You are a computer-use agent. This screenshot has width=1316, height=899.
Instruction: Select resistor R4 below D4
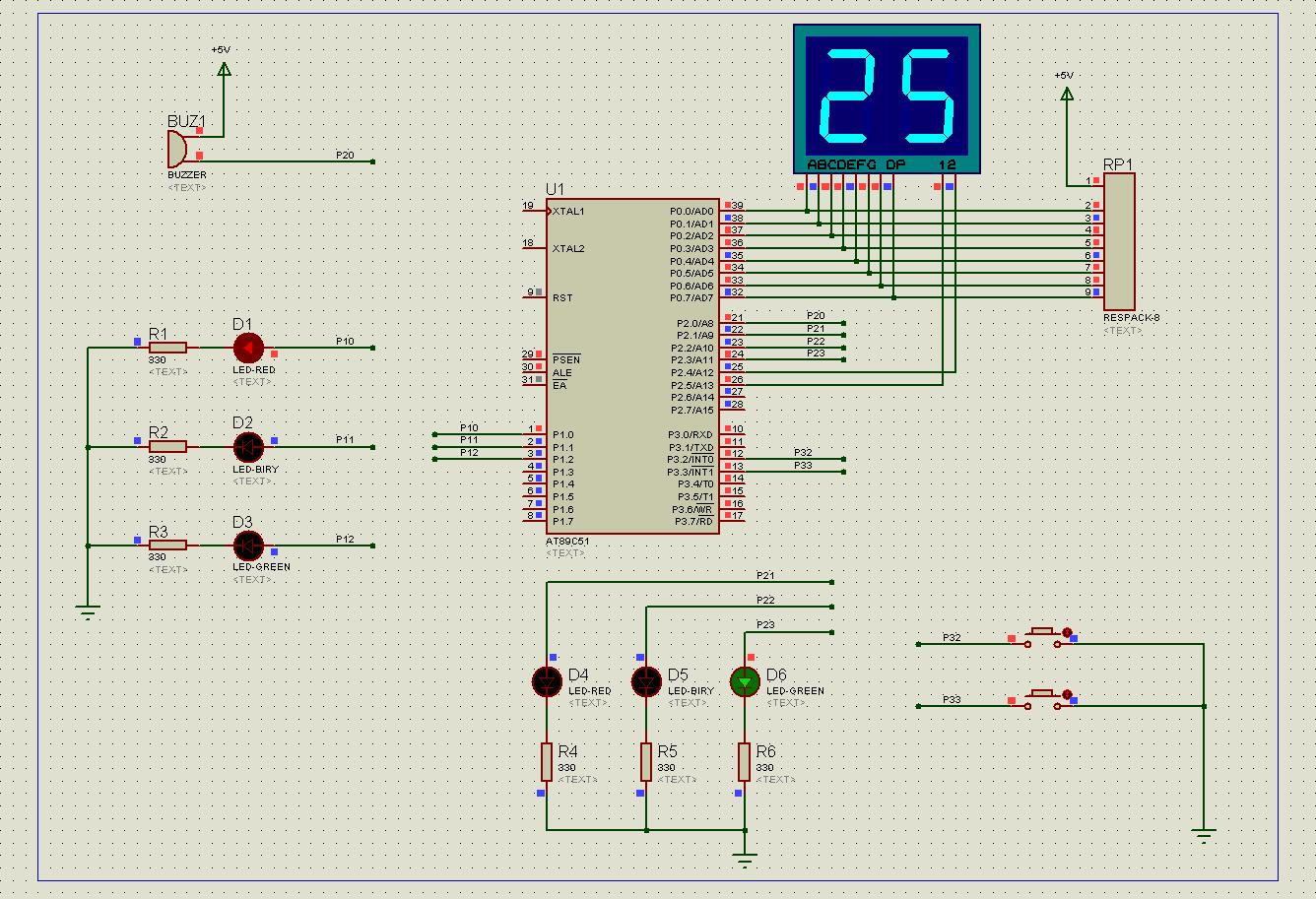click(547, 762)
